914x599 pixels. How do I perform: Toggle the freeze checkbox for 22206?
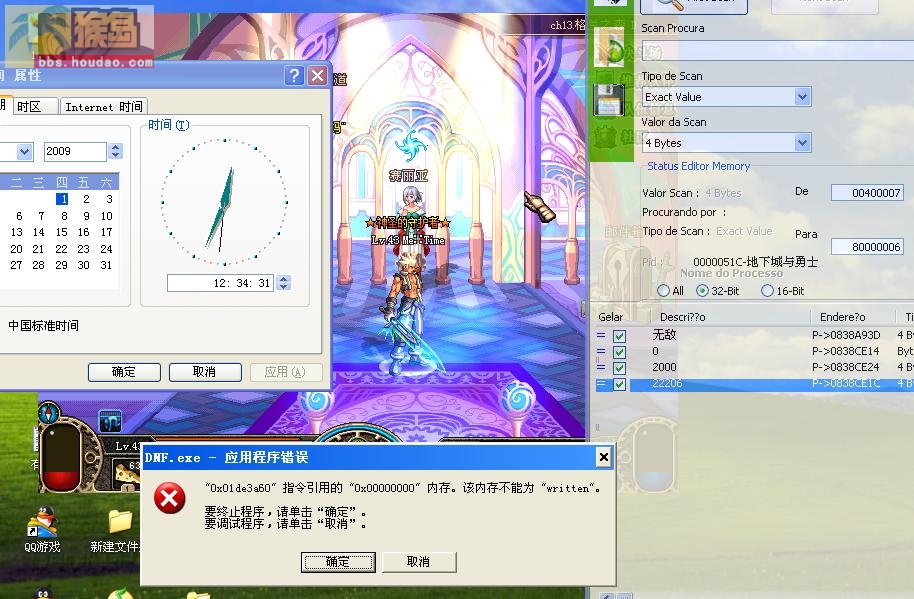pos(619,385)
